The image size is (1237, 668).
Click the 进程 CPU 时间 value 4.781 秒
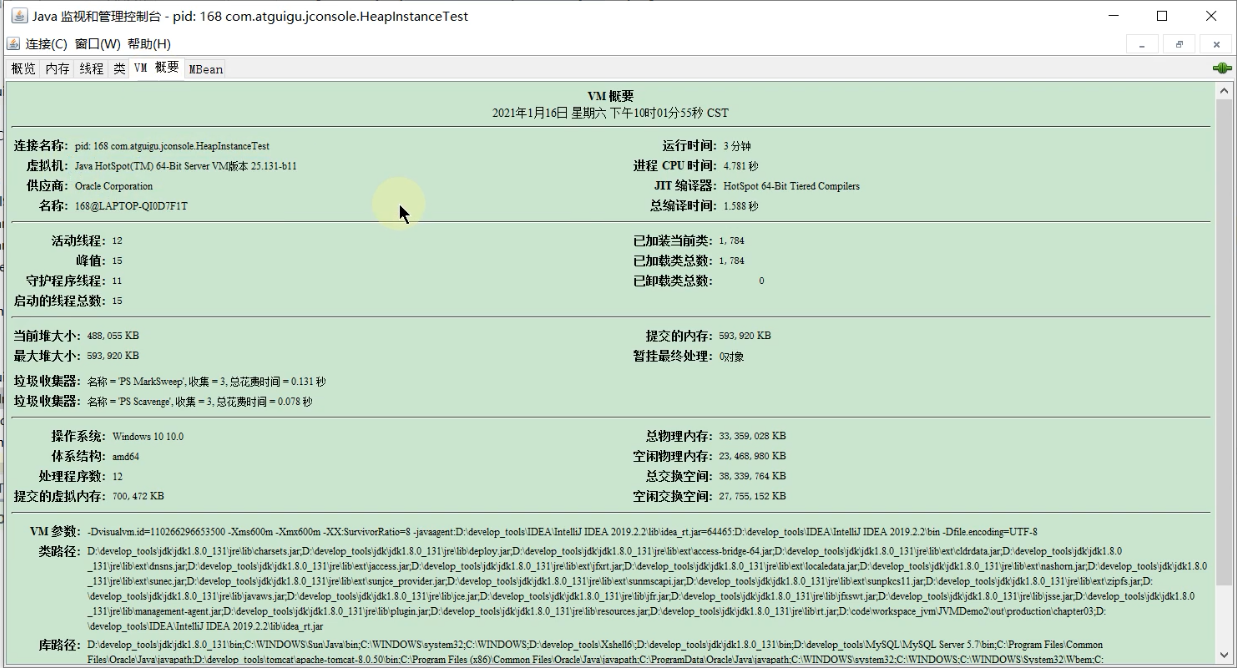coord(741,166)
